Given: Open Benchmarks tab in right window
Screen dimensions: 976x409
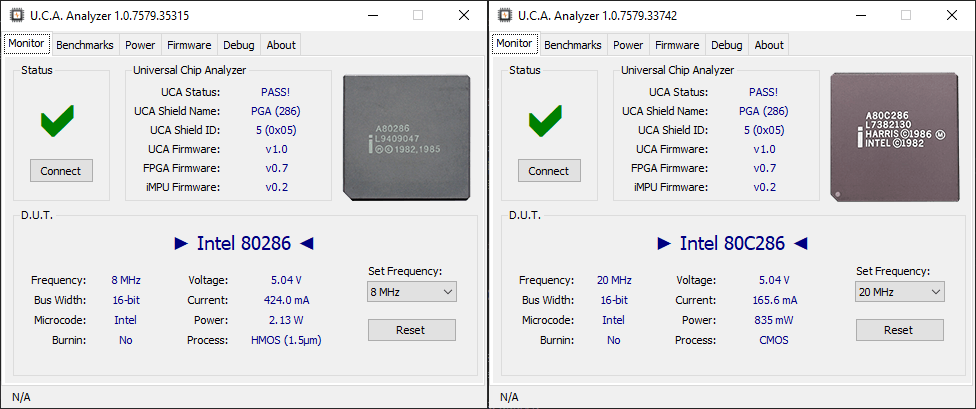Looking at the screenshot, I should [x=573, y=45].
